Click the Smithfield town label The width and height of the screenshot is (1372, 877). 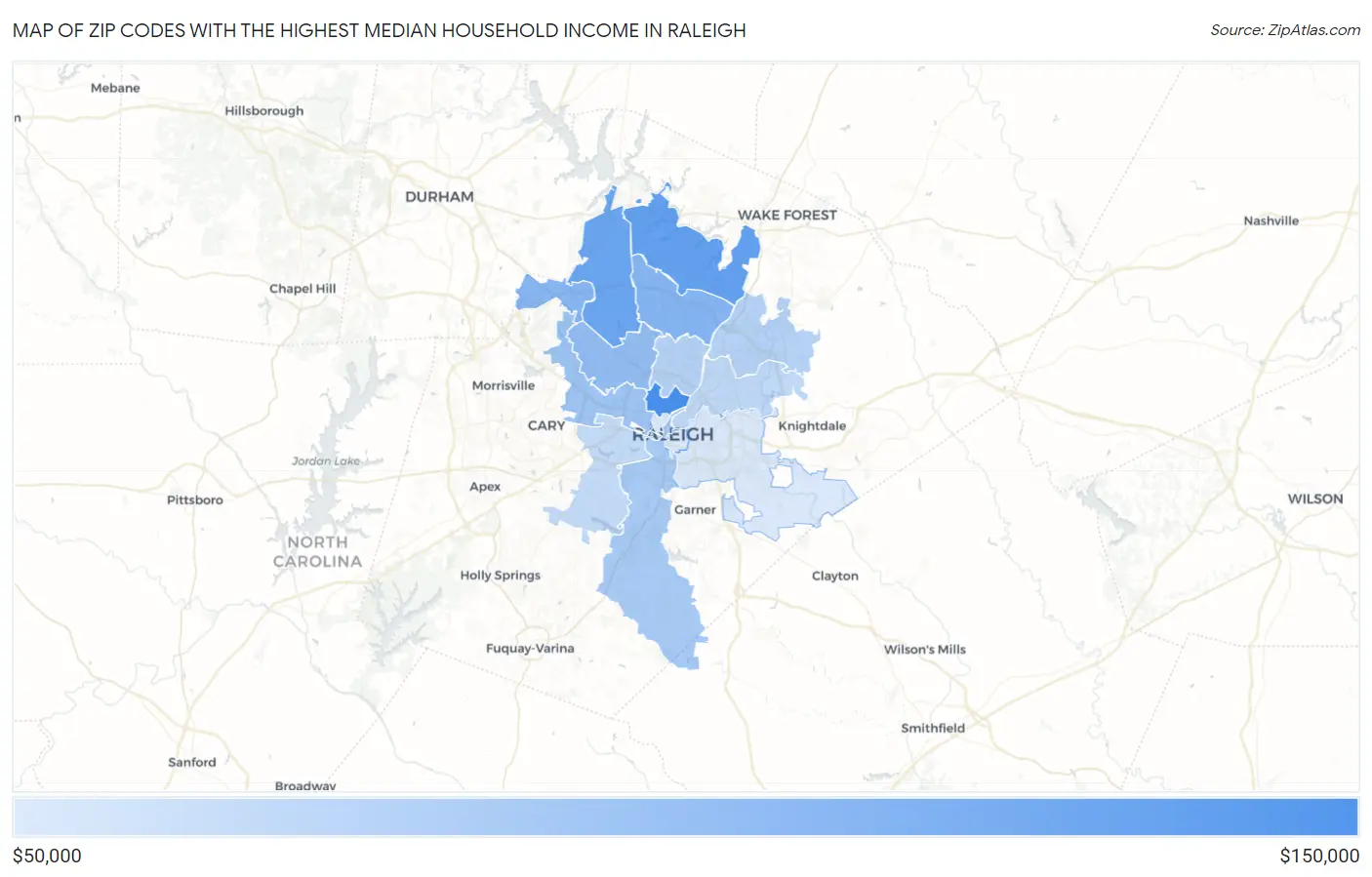(933, 729)
